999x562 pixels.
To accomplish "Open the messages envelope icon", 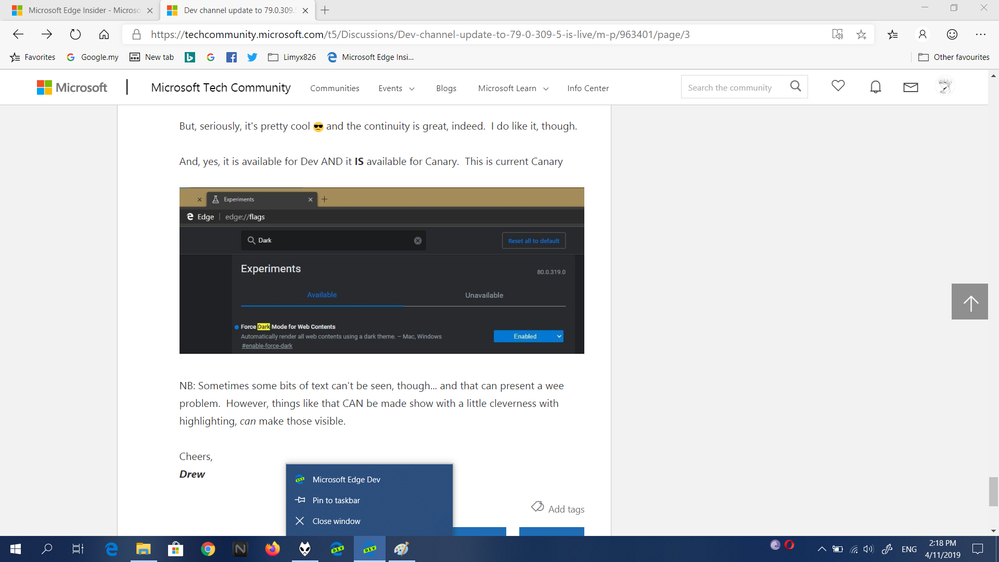I will point(910,87).
